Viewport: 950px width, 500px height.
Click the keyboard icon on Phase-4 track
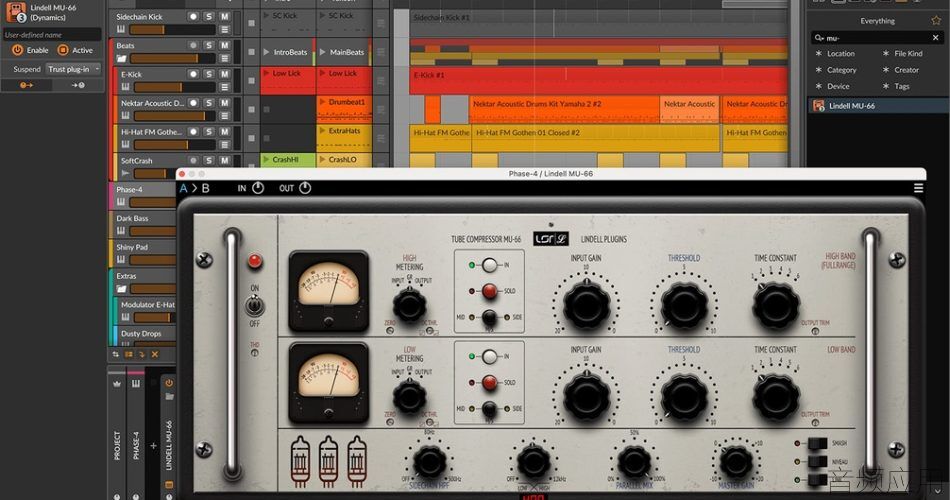(121, 202)
